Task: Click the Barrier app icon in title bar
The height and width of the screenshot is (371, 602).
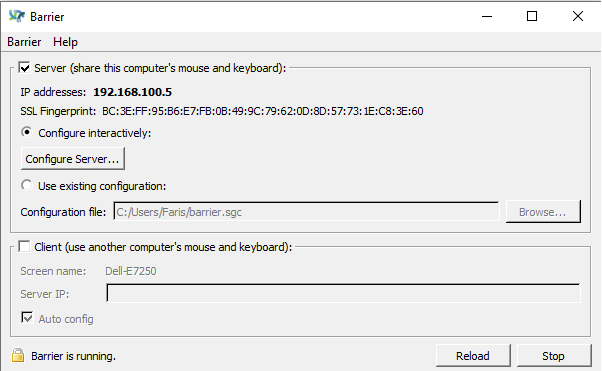Action: (17, 16)
